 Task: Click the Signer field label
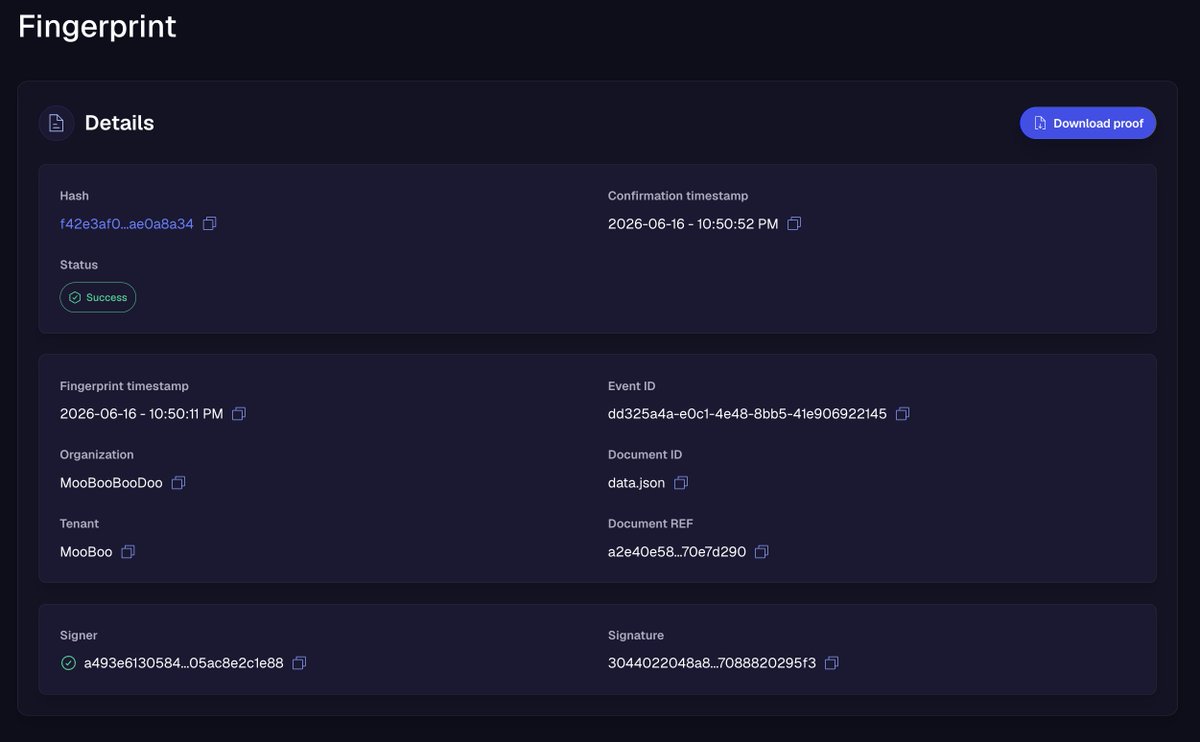79,635
